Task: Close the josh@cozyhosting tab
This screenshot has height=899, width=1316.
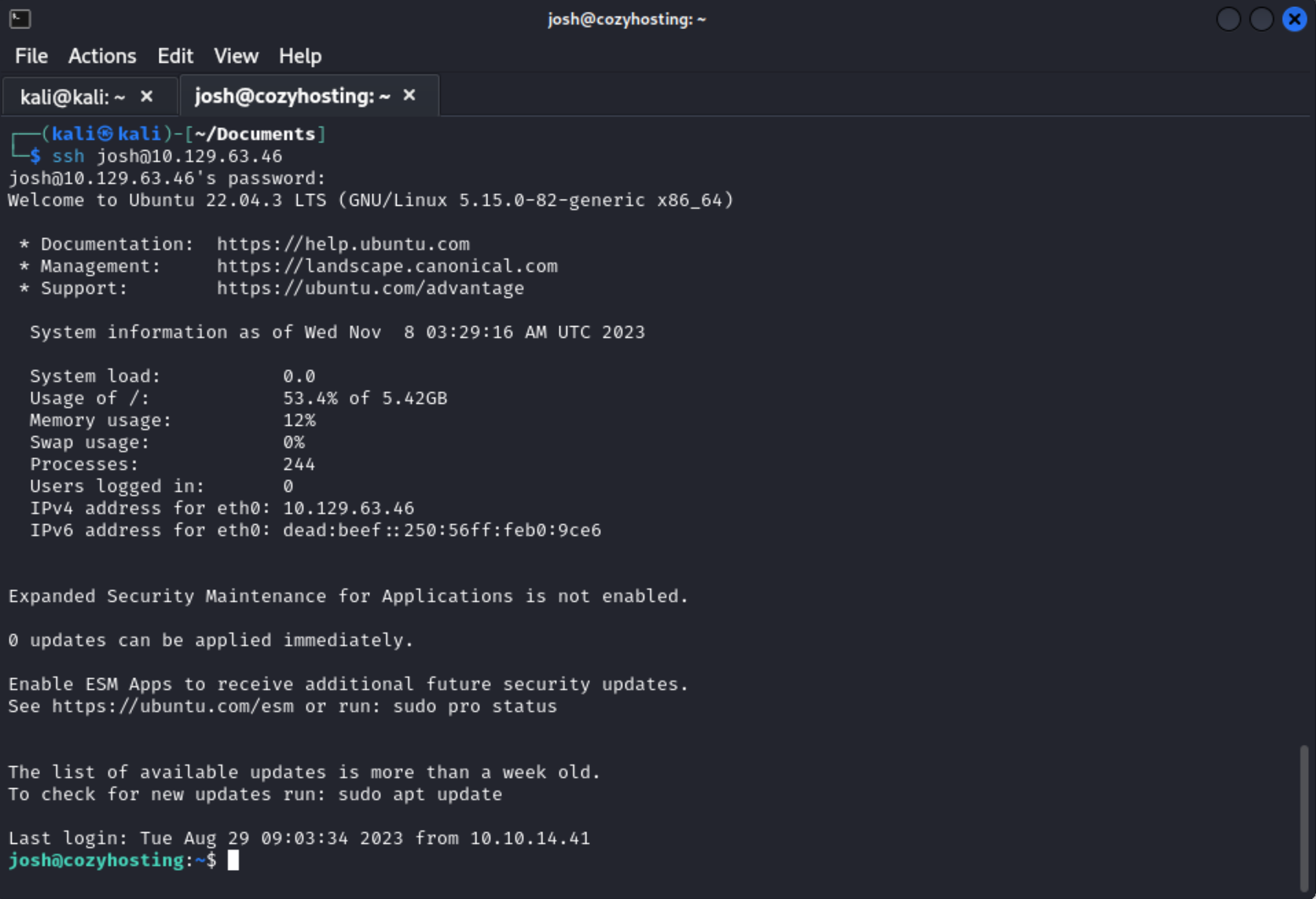Action: [x=409, y=95]
